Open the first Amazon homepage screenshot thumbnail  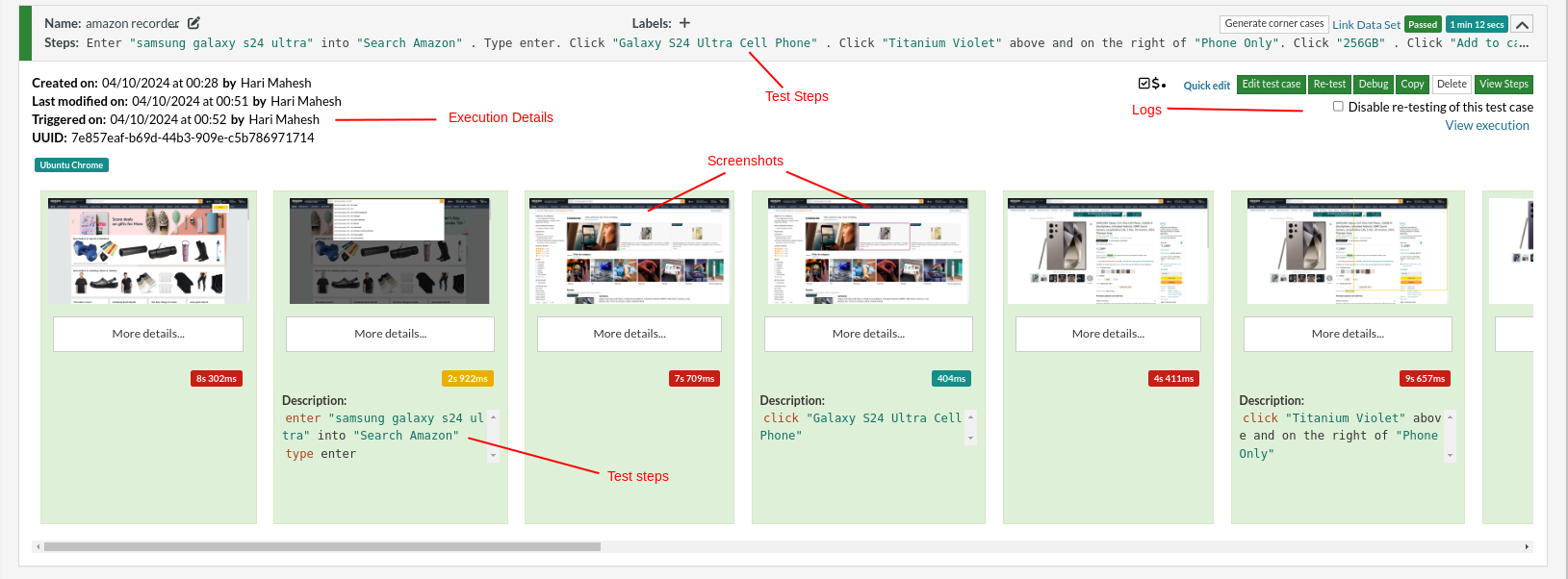tap(148, 250)
